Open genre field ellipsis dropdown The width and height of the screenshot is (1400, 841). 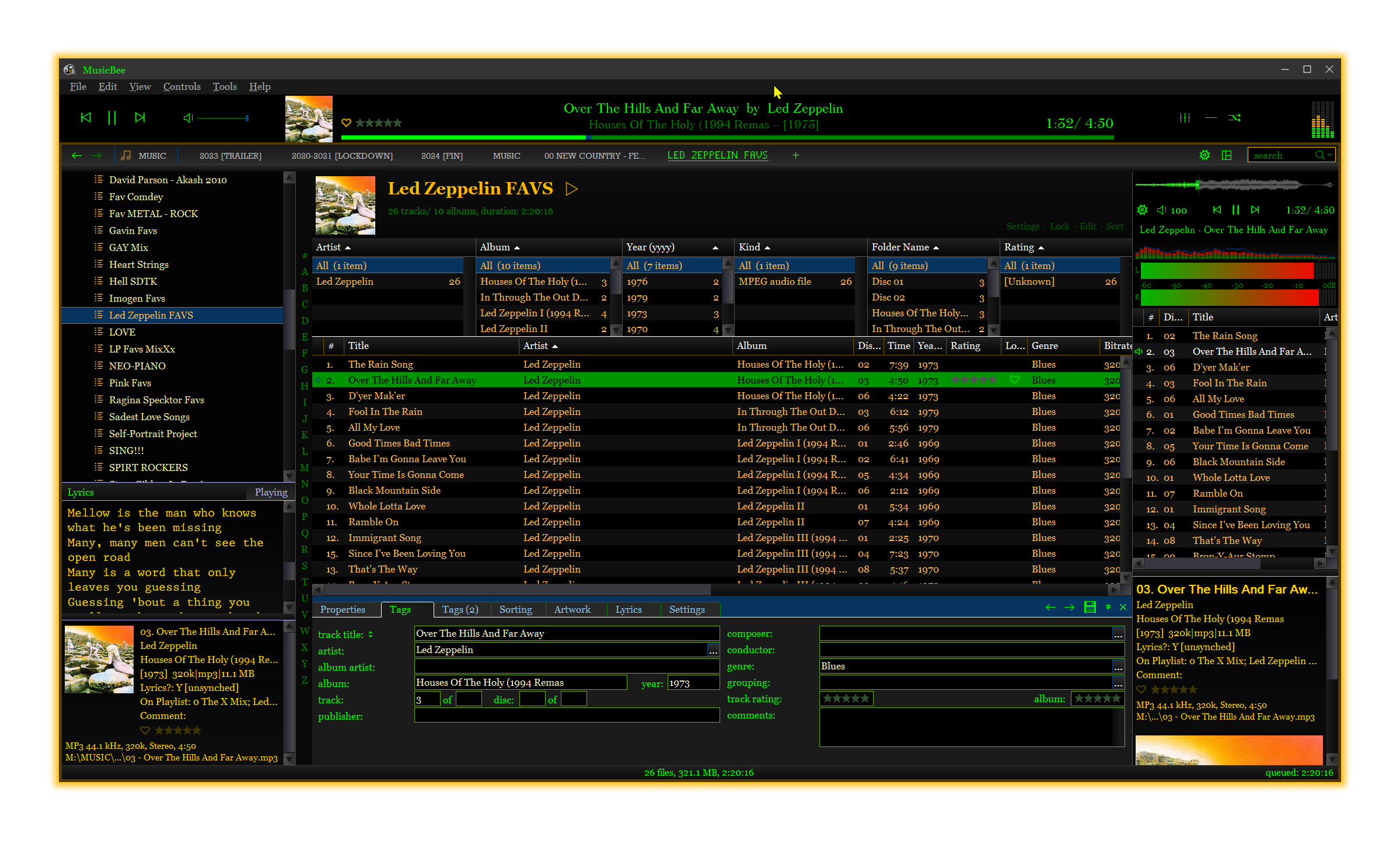pyautogui.click(x=1118, y=666)
